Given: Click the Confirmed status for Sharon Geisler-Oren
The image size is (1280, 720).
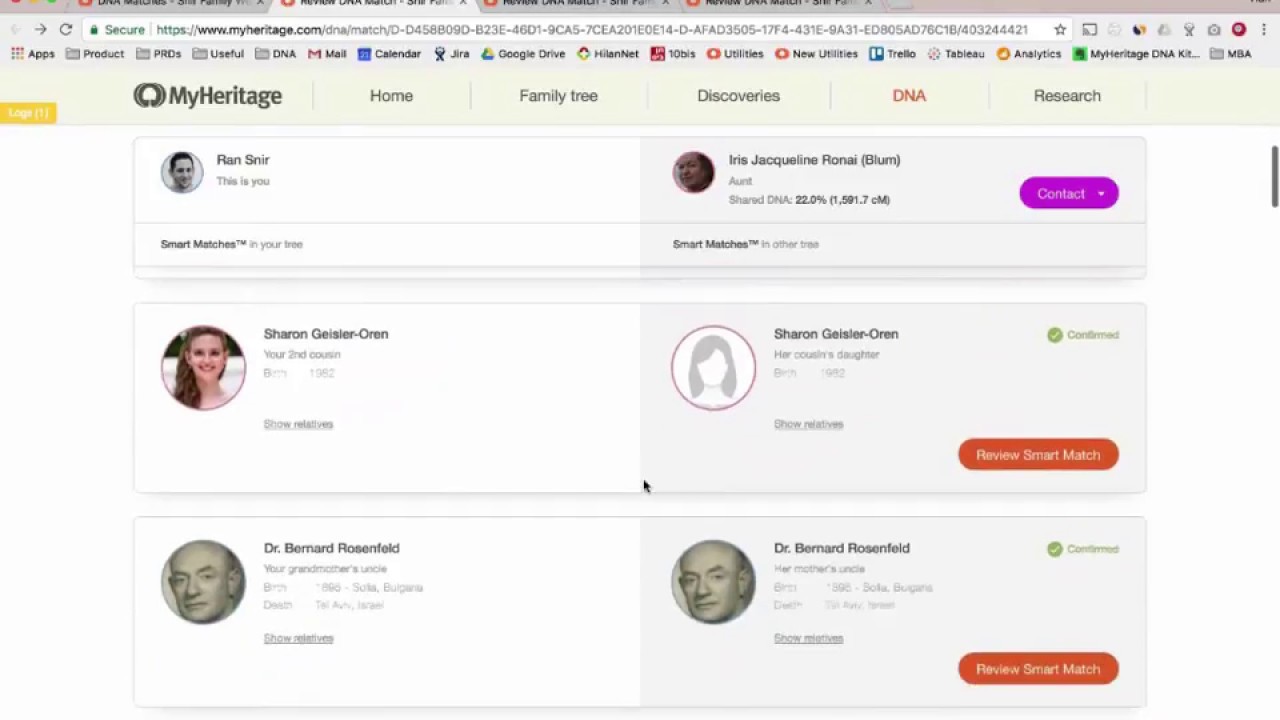Looking at the screenshot, I should pos(1083,335).
